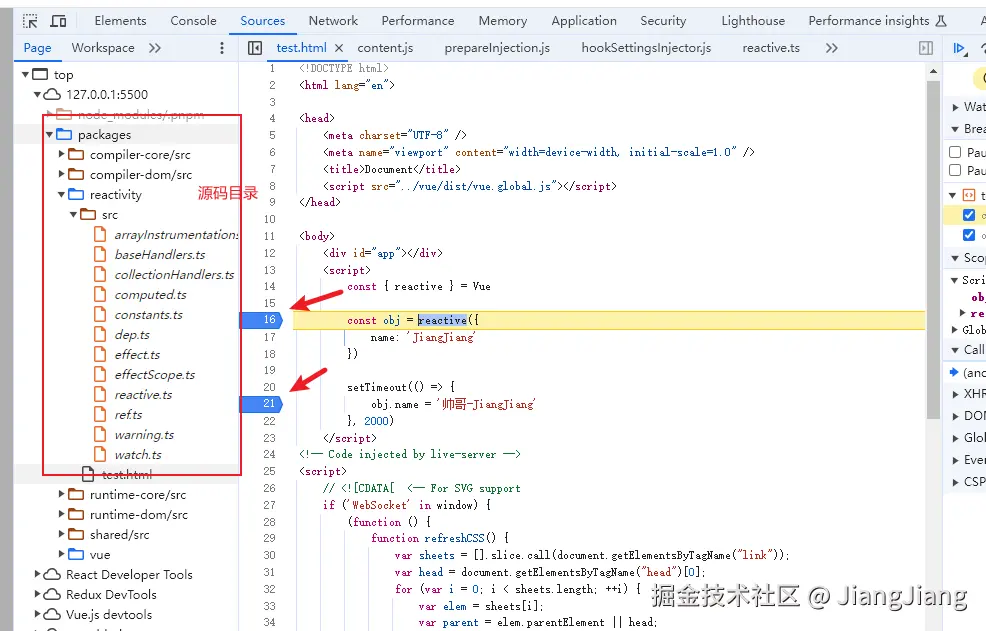This screenshot has height=631, width=986.
Task: Expand the compiler-dom/src folder
Action: point(62,174)
